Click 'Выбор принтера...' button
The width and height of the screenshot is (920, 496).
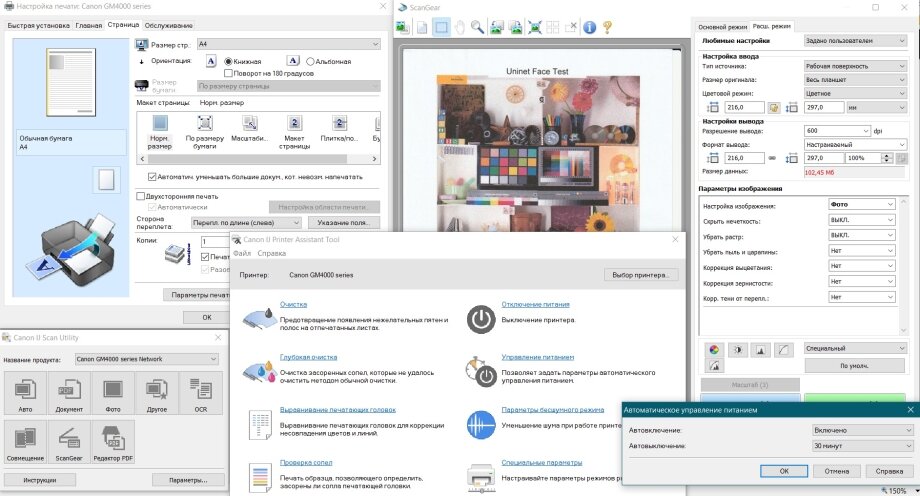coord(641,275)
